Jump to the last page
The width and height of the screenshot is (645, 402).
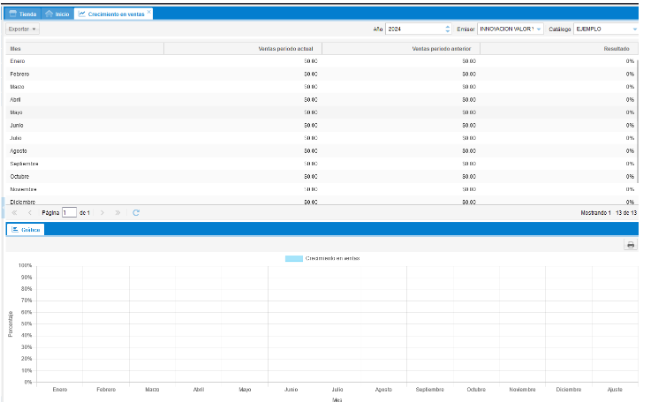pos(118,213)
